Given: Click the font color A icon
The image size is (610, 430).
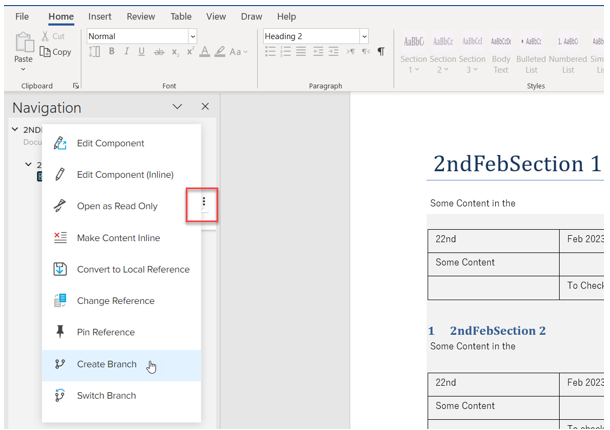Looking at the screenshot, I should 205,51.
